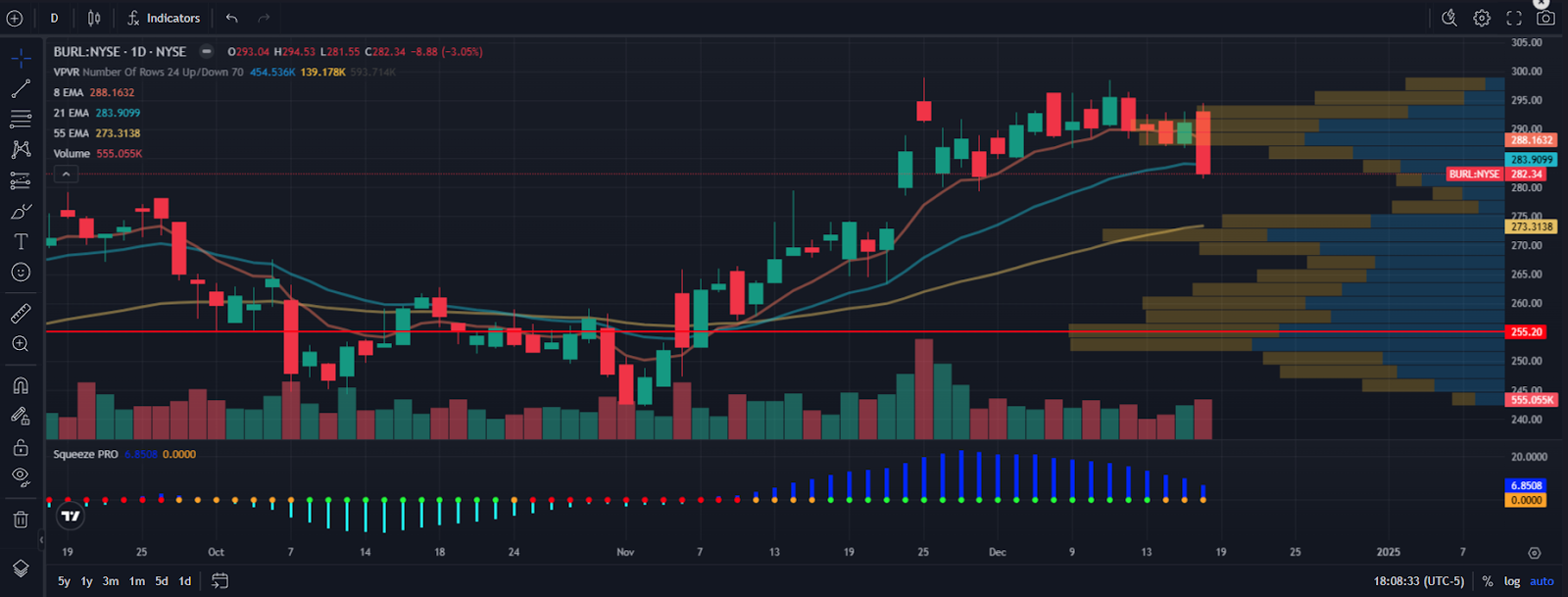Click the 255.20 horizontal line price label
1568x597 pixels.
(x=1526, y=331)
